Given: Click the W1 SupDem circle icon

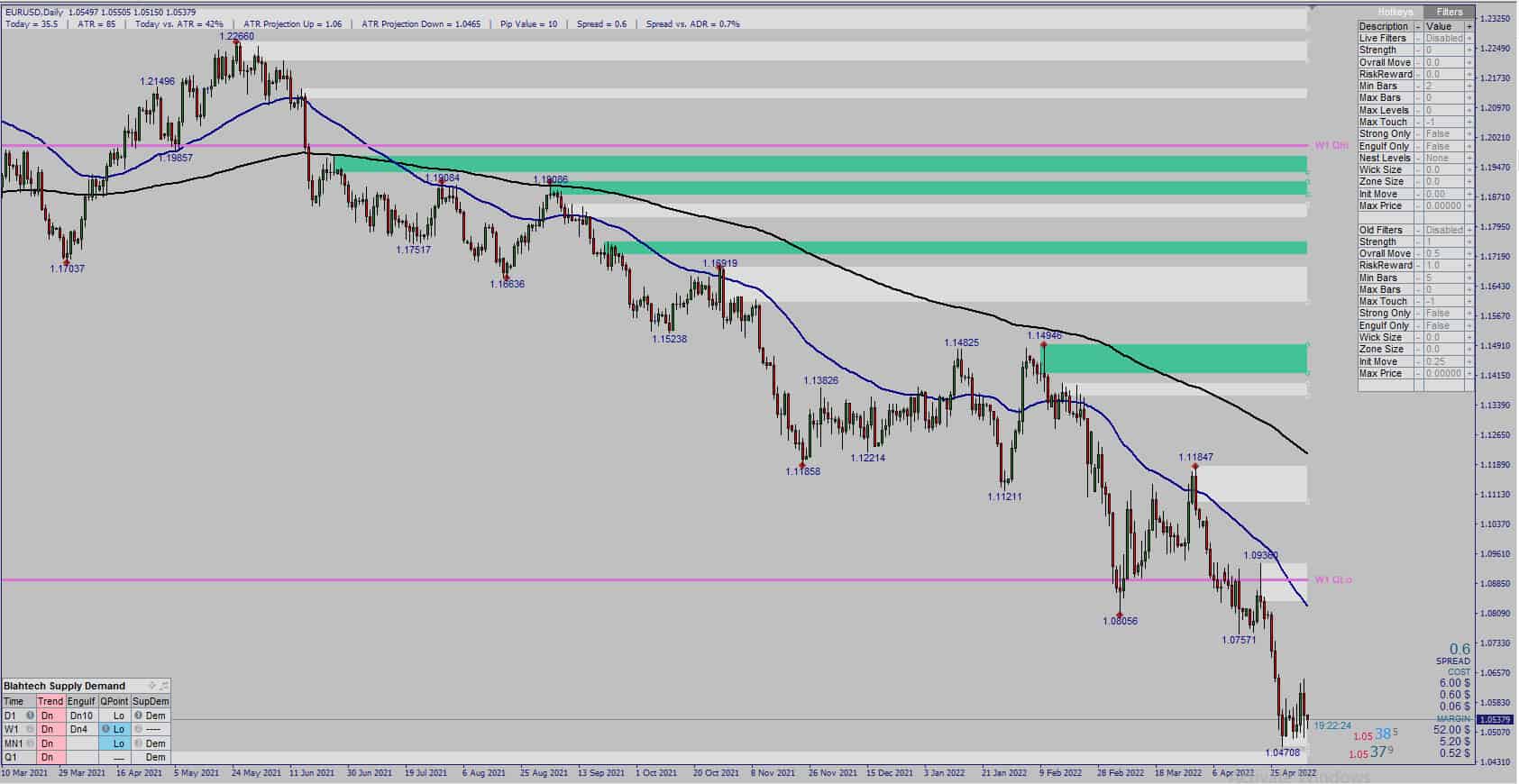Looking at the screenshot, I should tap(138, 729).
